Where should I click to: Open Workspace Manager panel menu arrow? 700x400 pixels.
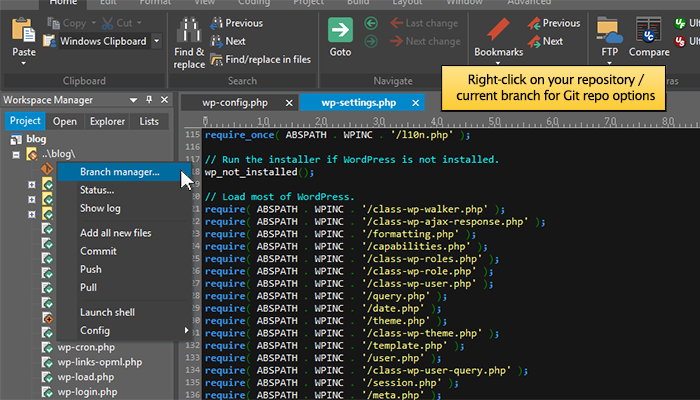133,100
